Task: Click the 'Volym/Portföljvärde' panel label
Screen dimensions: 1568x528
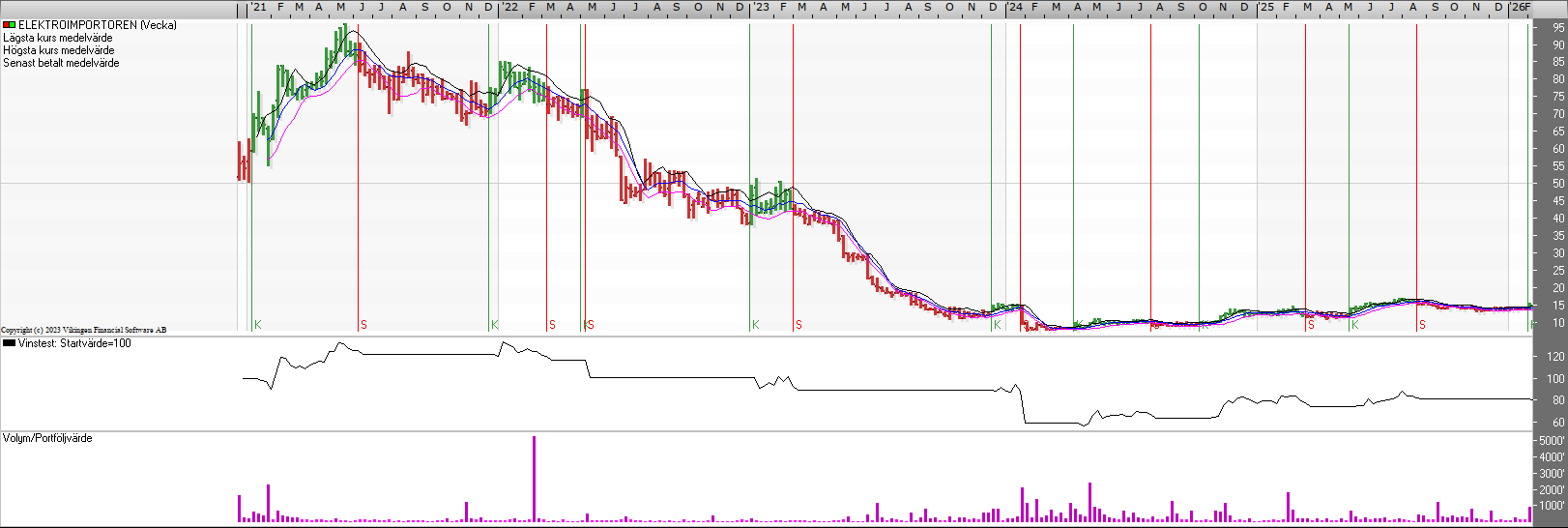Action: click(x=47, y=438)
